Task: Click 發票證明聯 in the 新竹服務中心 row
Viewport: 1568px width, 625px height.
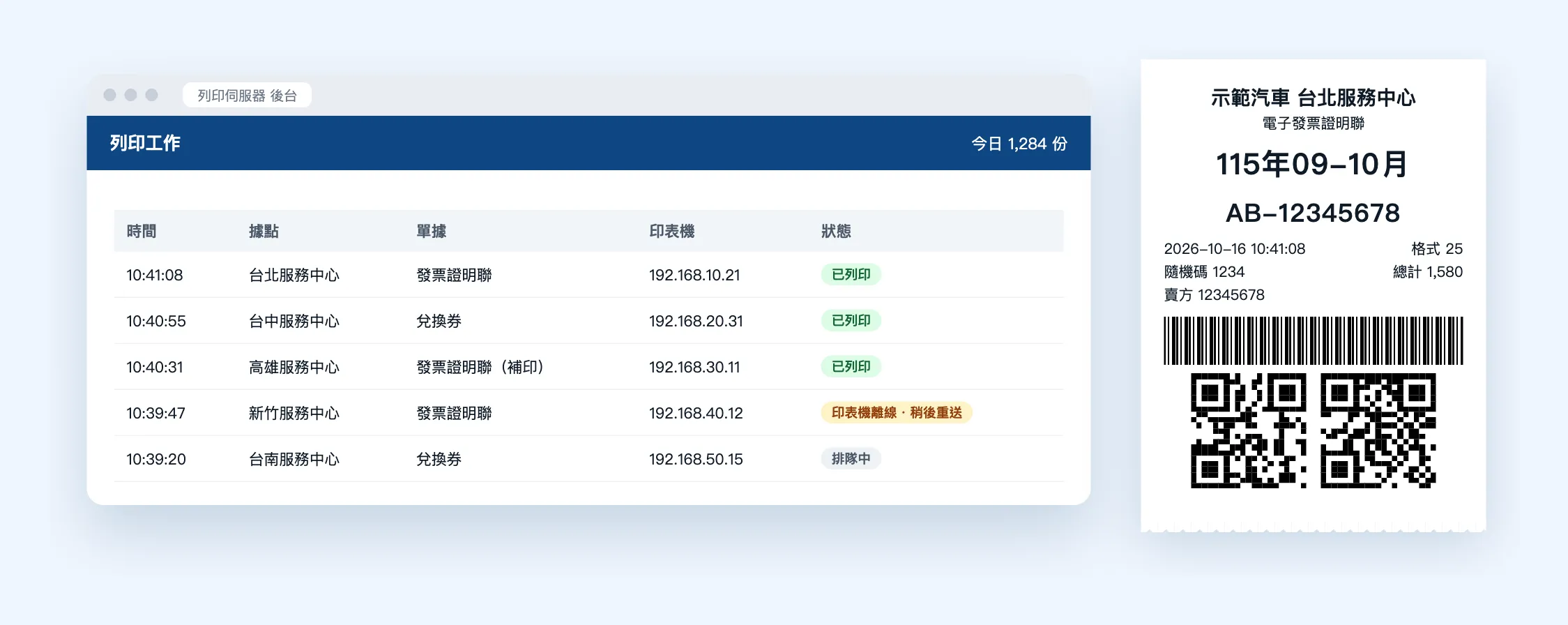Action: [455, 413]
